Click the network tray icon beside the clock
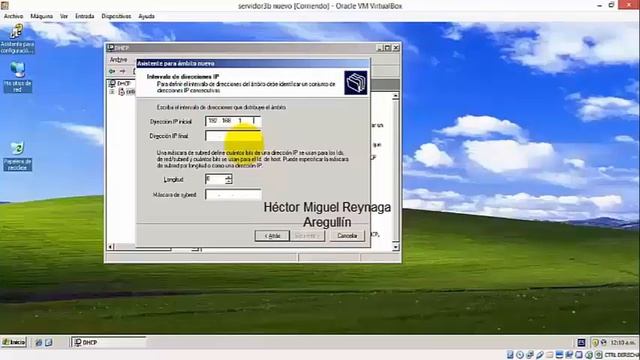This screenshot has height=360, width=640. 604,342
